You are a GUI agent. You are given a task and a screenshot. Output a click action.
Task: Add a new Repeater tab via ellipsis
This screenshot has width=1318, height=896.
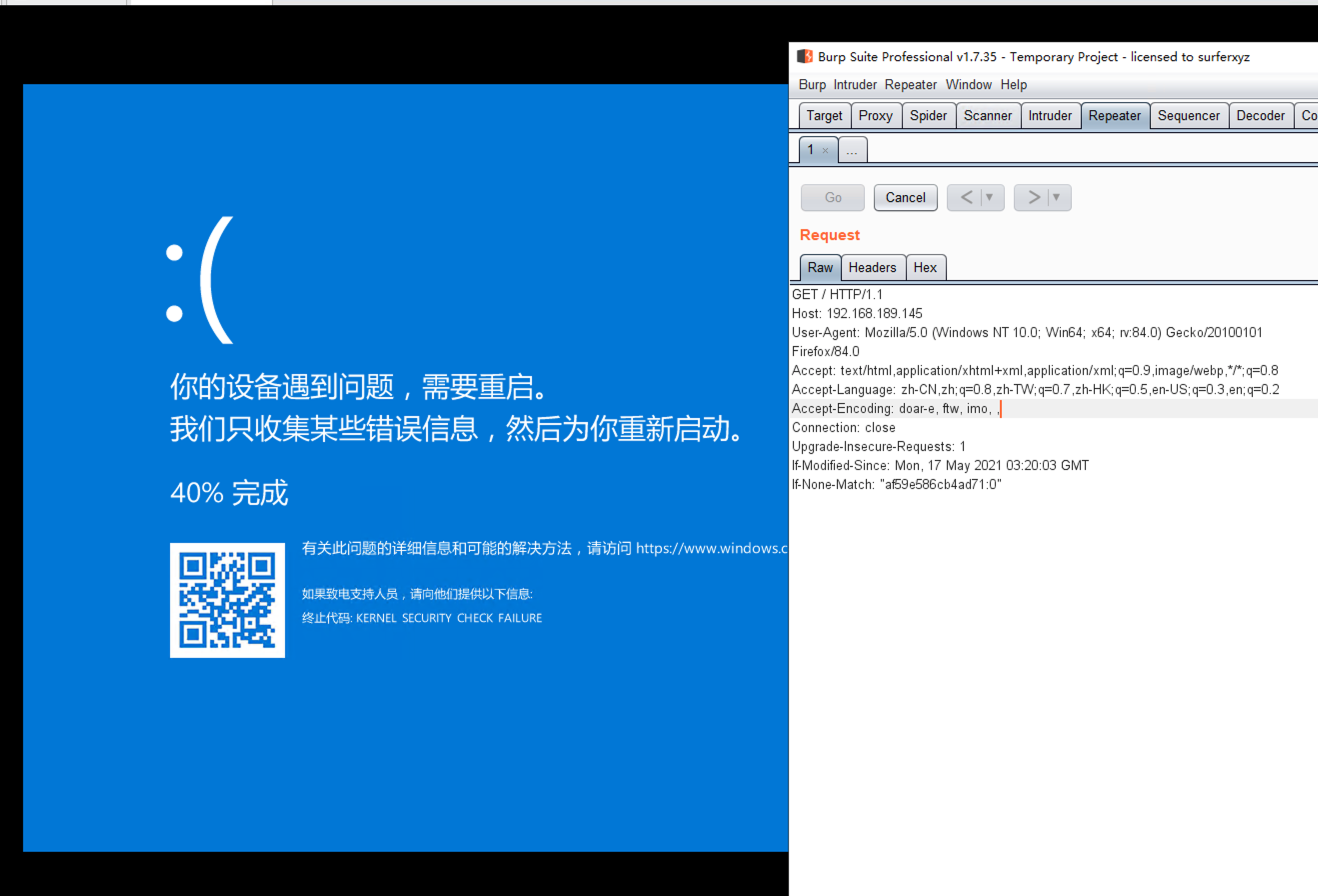coord(852,150)
